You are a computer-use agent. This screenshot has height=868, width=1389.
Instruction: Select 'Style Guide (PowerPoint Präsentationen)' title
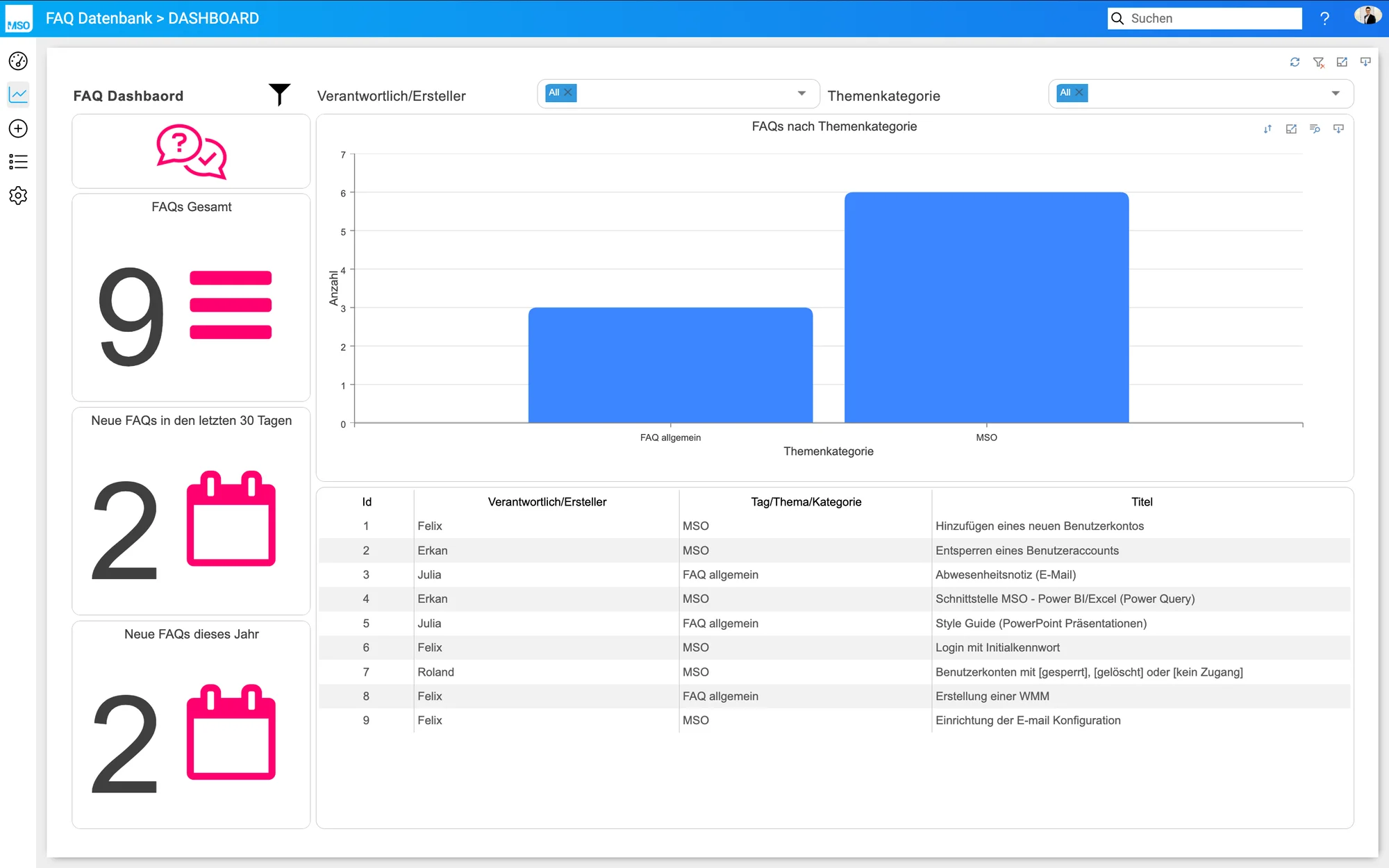[x=1041, y=624]
